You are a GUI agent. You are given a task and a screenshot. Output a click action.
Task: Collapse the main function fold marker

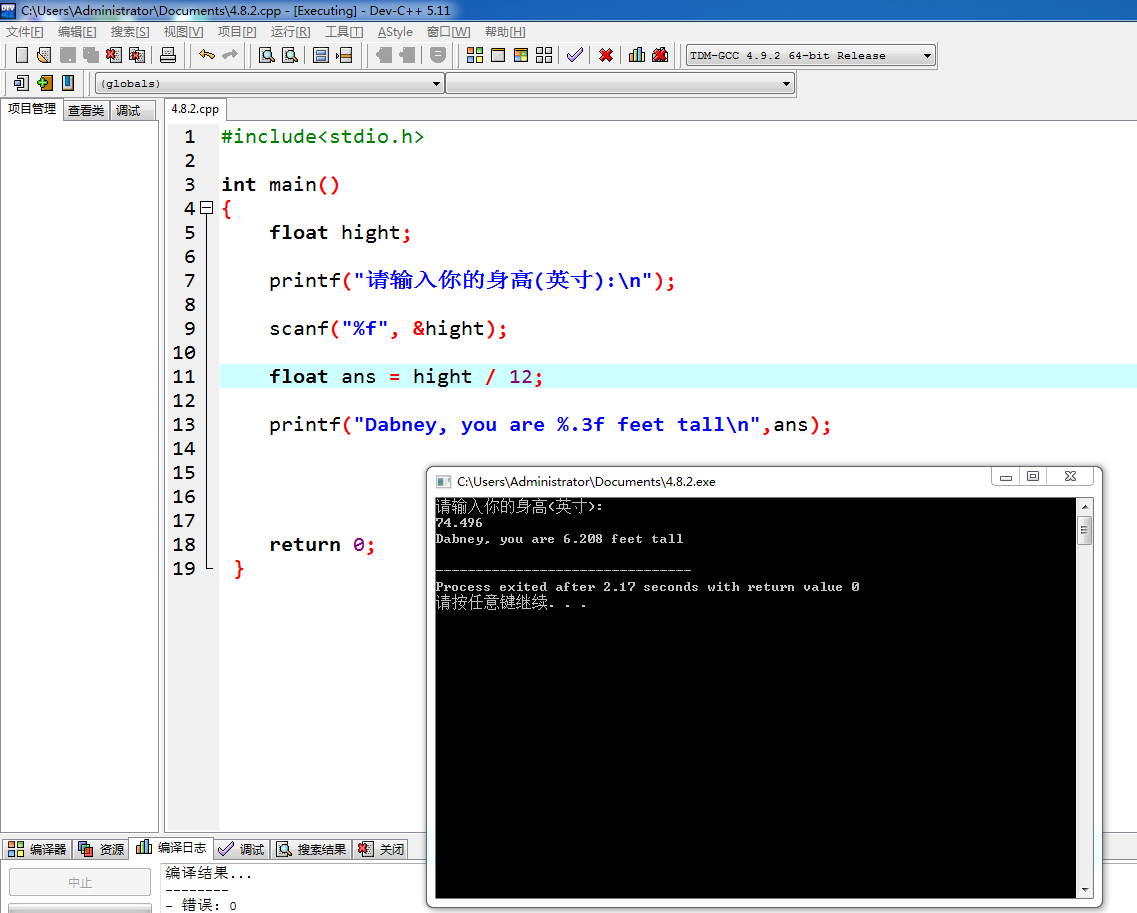tap(207, 208)
